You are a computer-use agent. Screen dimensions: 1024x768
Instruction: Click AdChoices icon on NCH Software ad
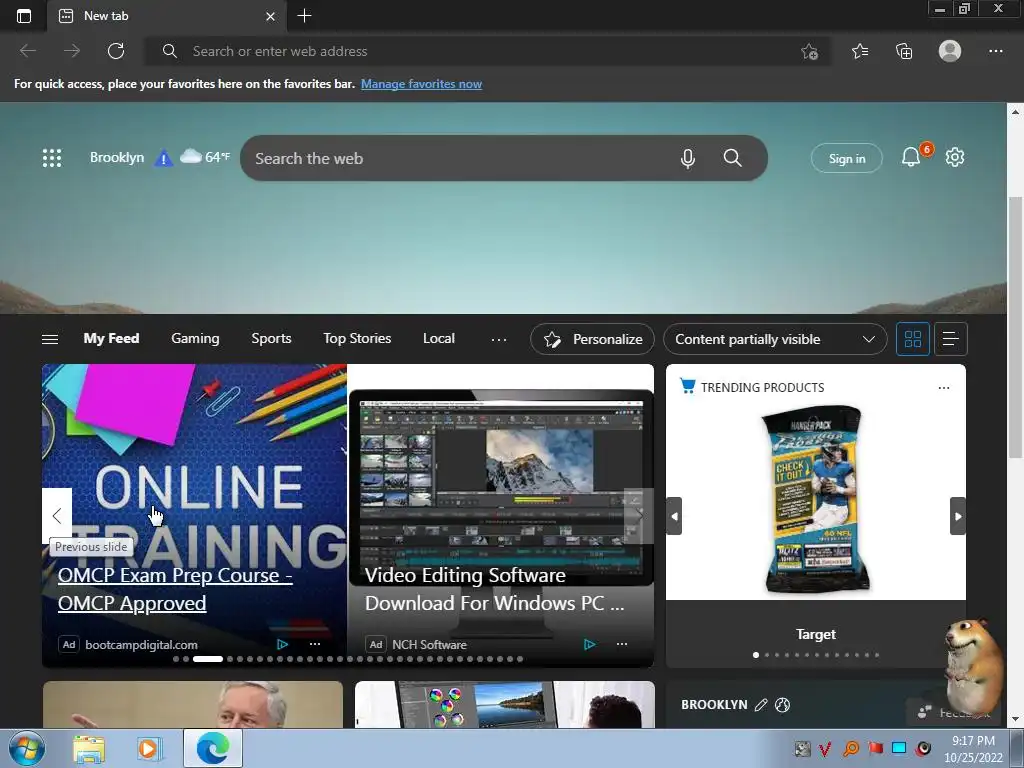tap(589, 645)
